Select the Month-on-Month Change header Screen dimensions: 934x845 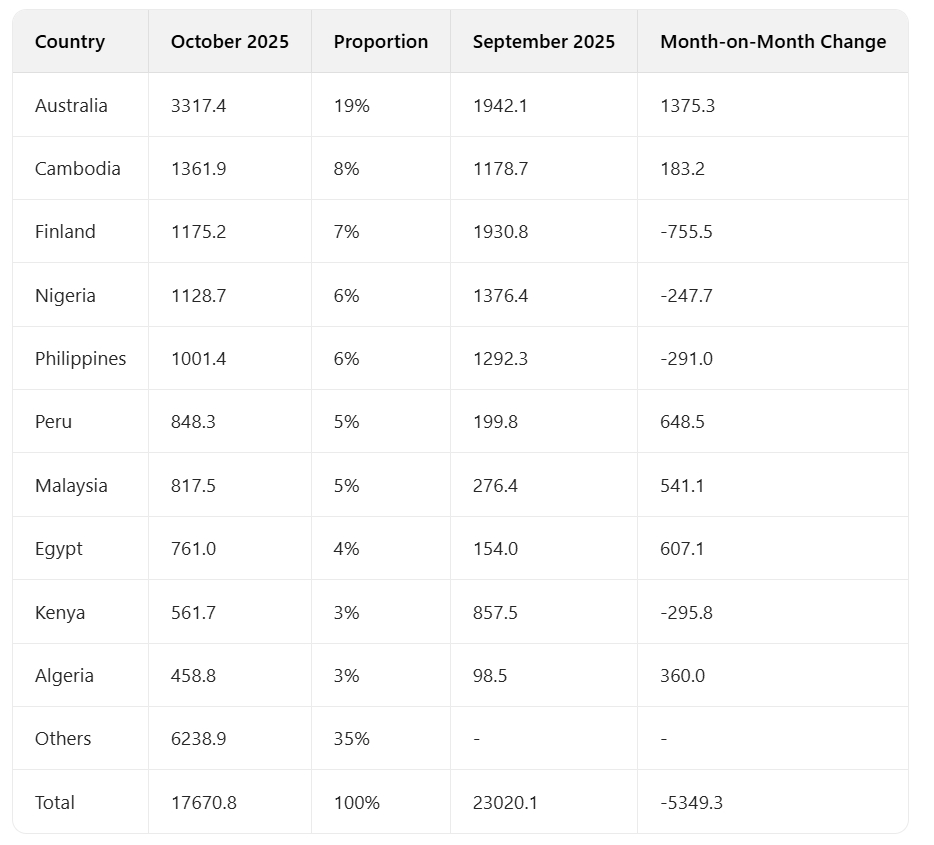pyautogui.click(x=773, y=42)
